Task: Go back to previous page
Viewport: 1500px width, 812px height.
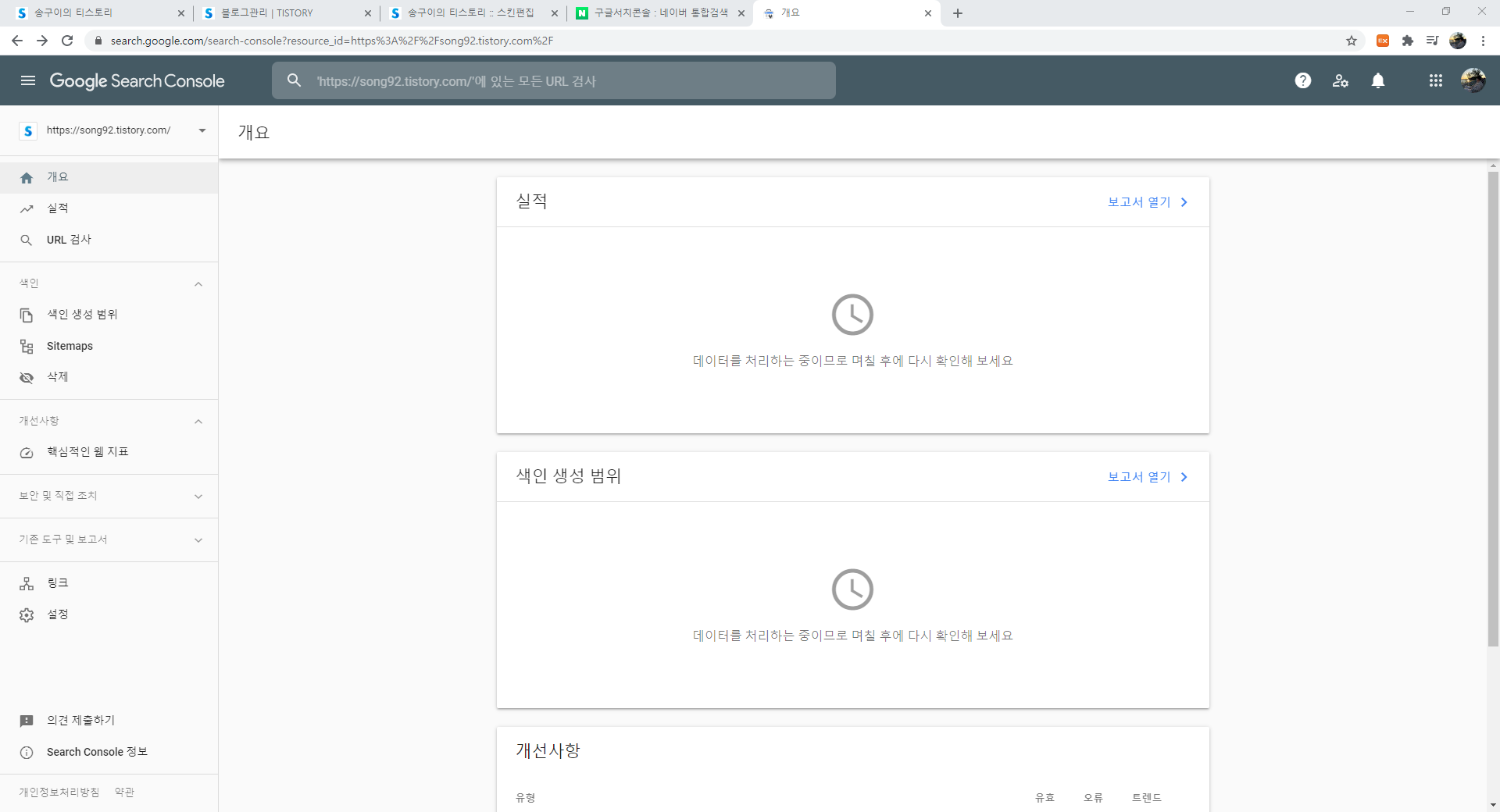Action: [17, 41]
